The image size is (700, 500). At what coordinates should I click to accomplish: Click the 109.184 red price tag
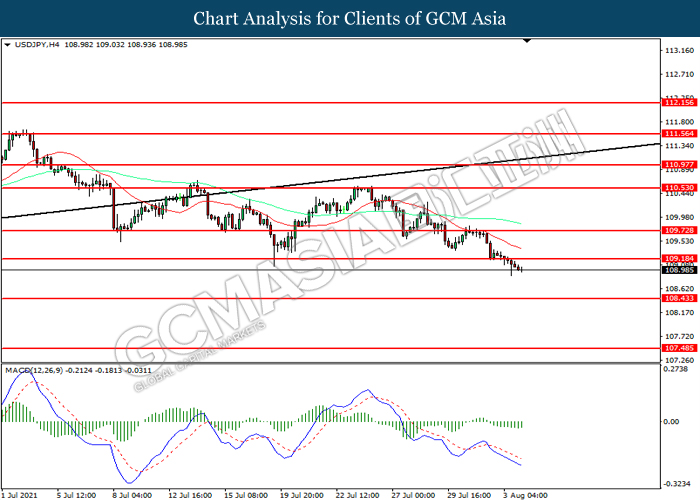[x=678, y=259]
